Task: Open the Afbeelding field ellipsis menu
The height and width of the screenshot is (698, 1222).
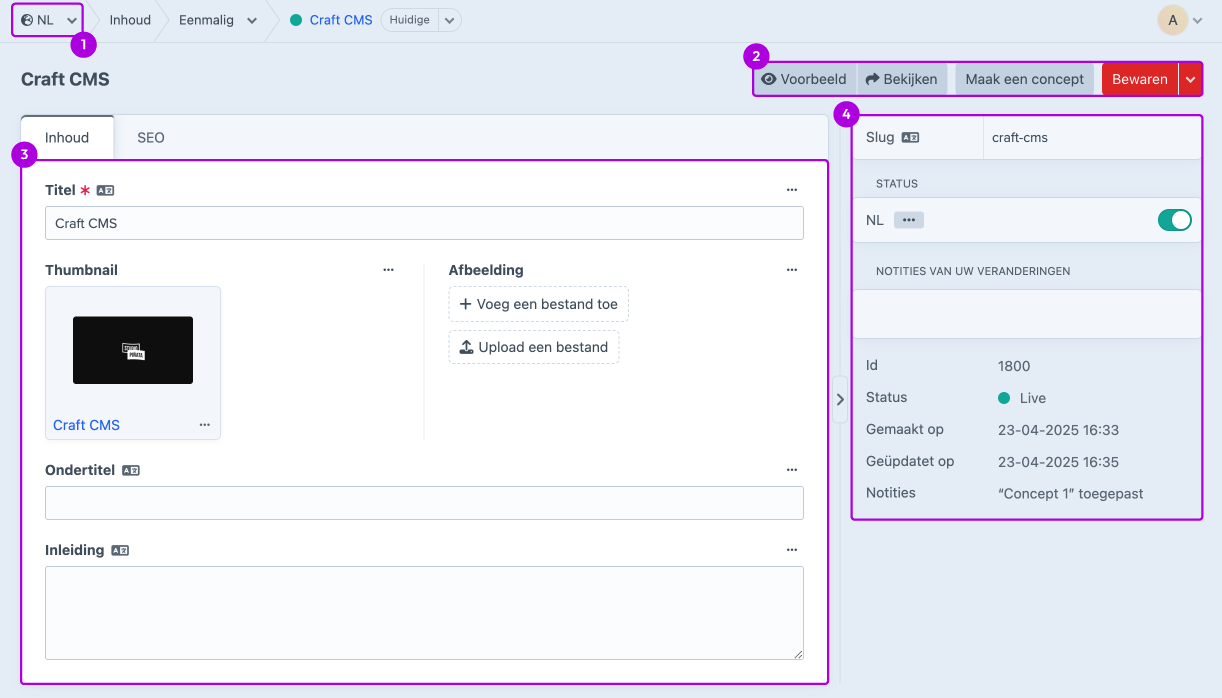Action: tap(792, 270)
